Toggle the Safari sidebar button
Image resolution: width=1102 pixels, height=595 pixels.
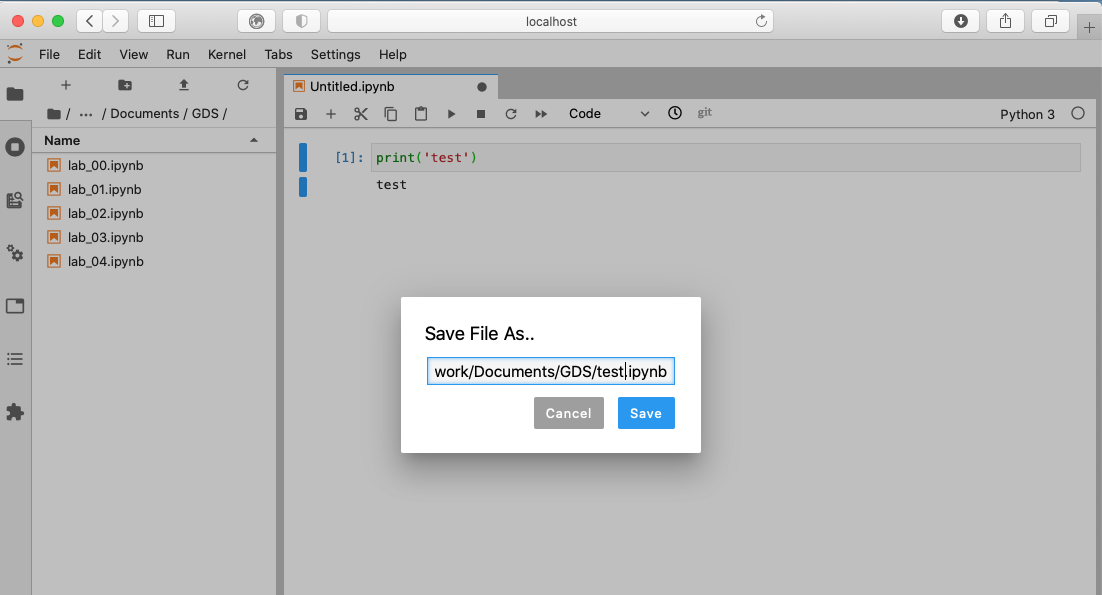pos(156,21)
